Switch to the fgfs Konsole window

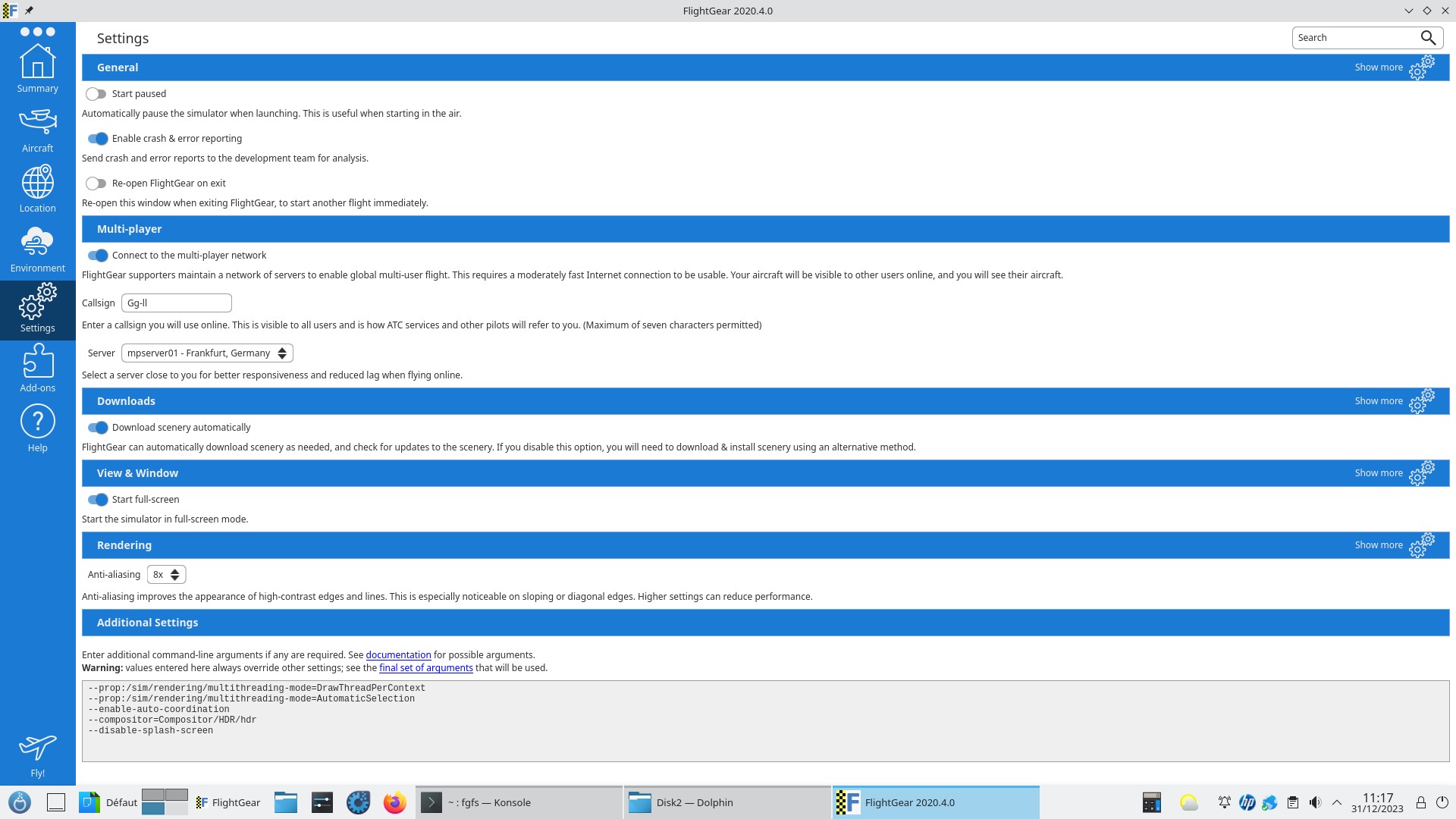coord(519,802)
